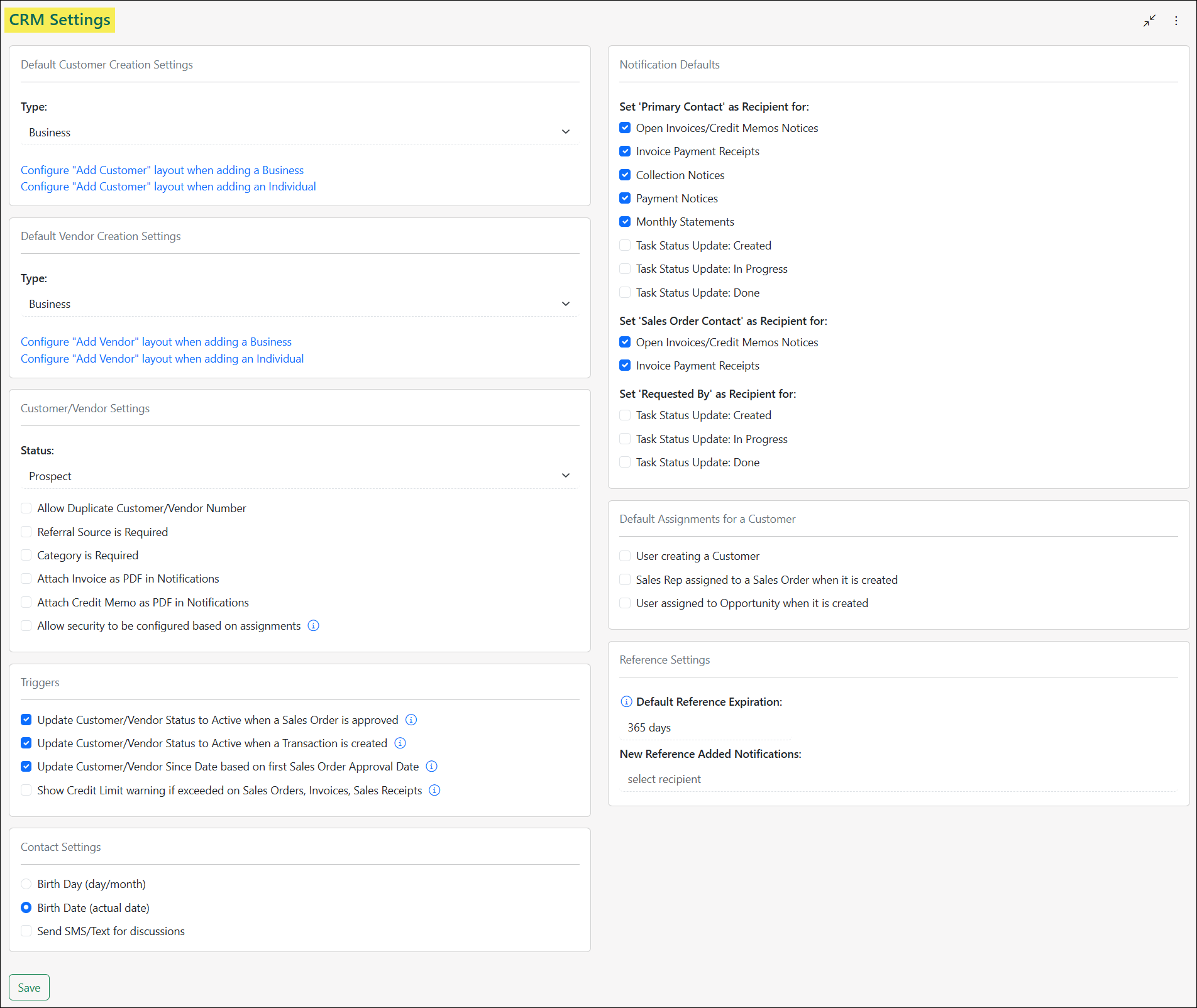Click info icon beside Credit Limit warning trigger
Screen dimensions: 1197x1008
[434, 790]
